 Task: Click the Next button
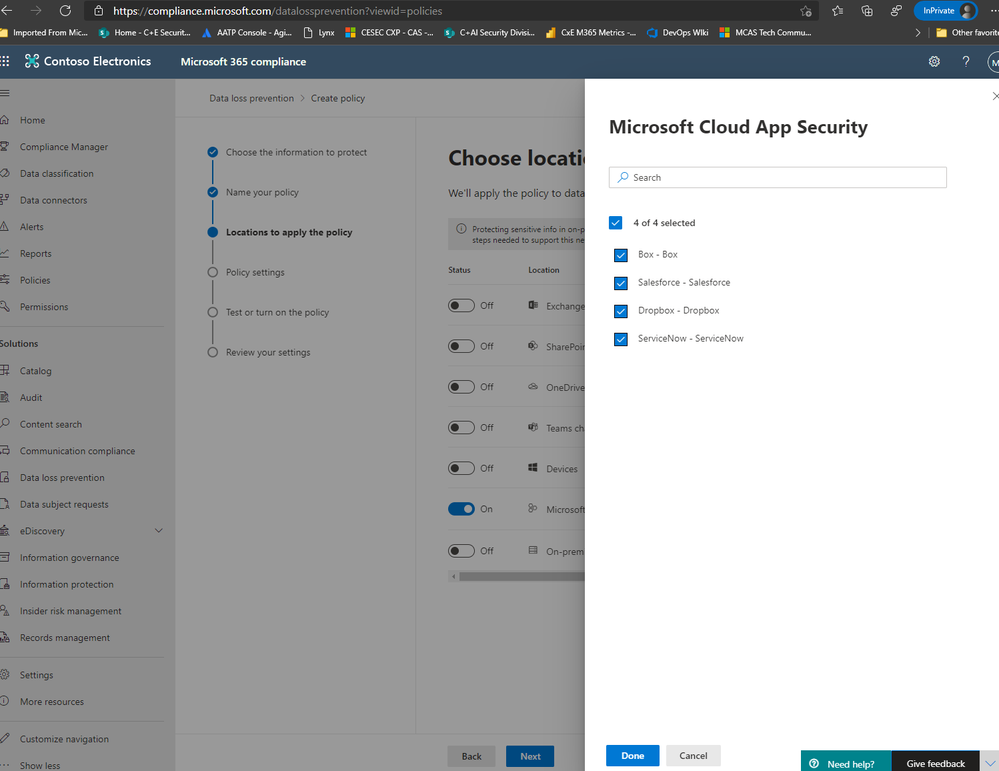point(530,756)
